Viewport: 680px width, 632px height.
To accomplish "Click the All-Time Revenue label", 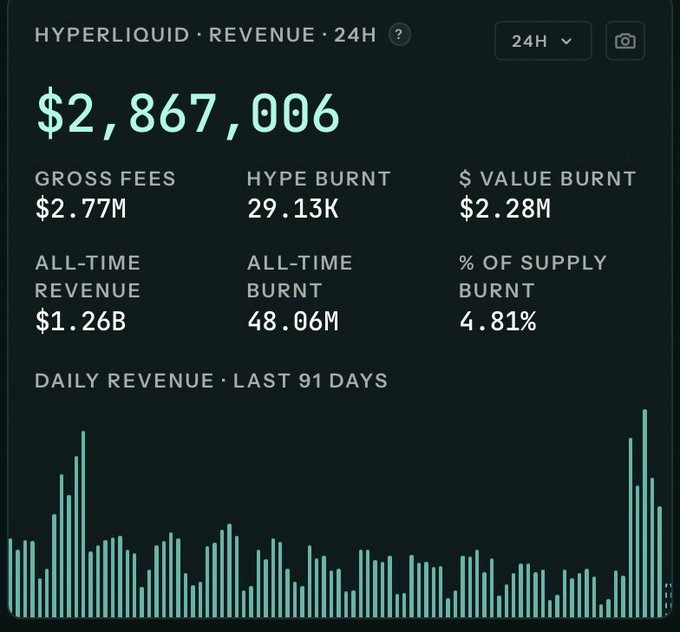I will [88, 277].
